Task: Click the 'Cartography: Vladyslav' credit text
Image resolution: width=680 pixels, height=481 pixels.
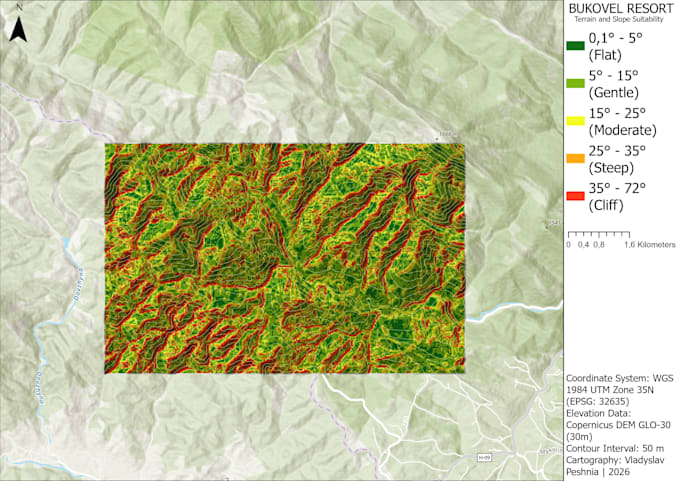Action: tap(615, 460)
